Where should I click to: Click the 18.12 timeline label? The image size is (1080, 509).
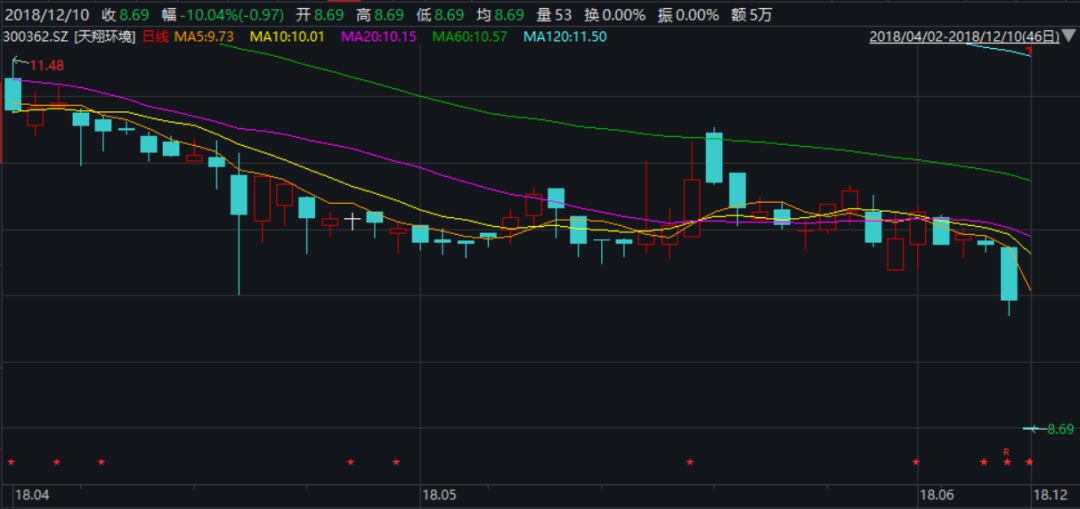[1050, 495]
